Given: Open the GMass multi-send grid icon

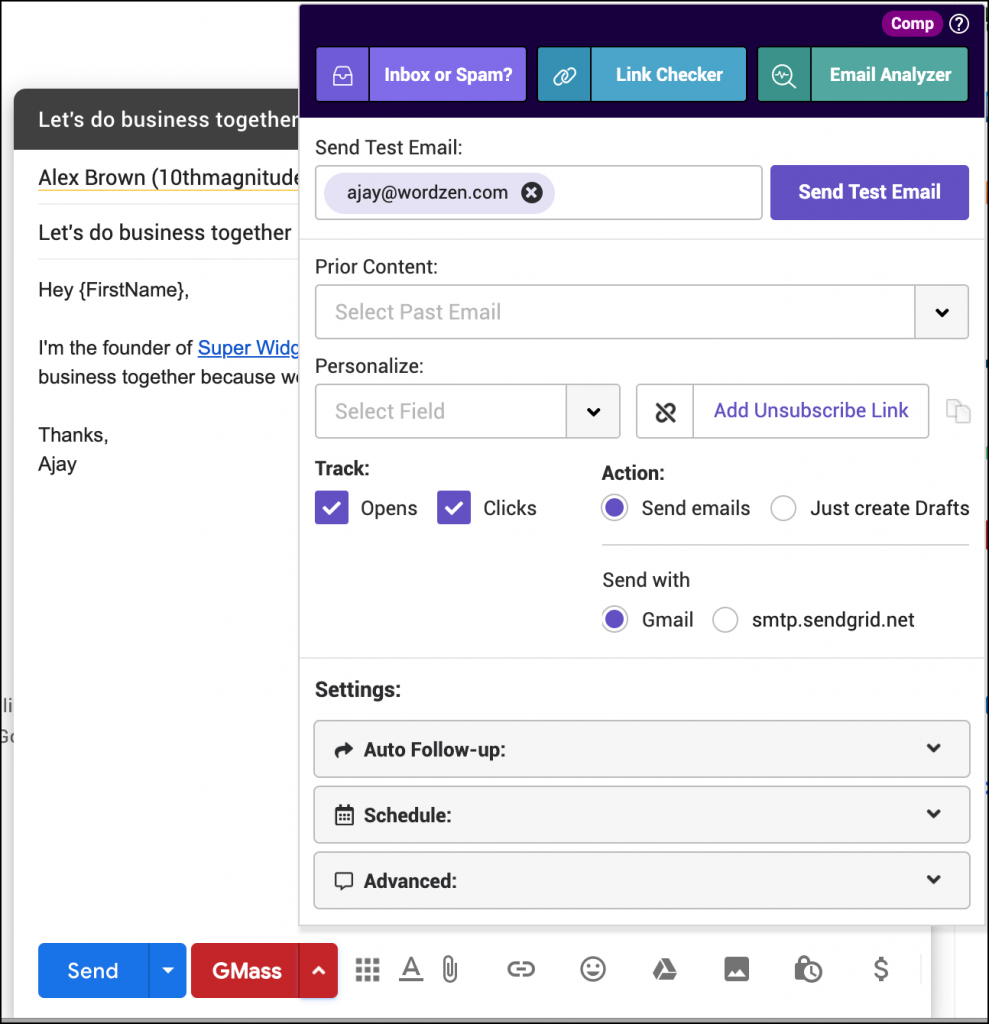Looking at the screenshot, I should click(368, 969).
